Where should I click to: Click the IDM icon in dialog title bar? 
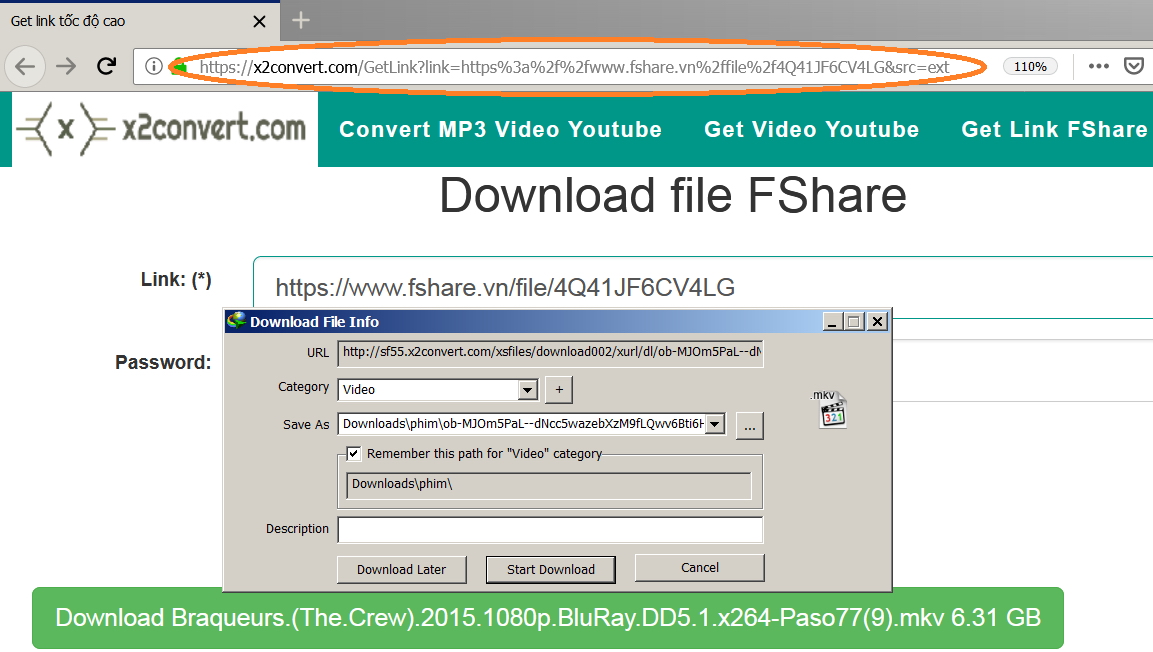[237, 320]
